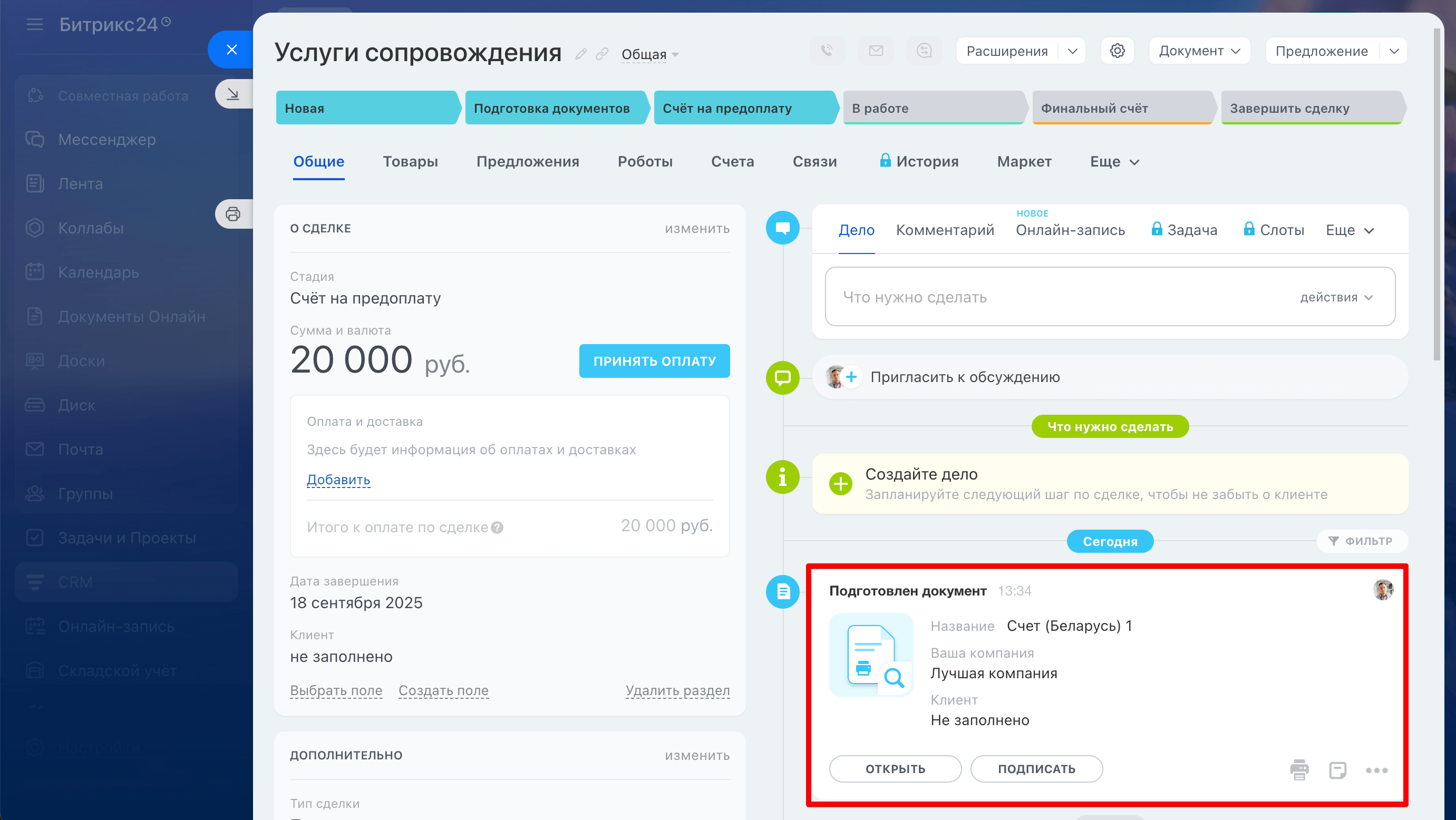Open Счета tab

coord(733,162)
